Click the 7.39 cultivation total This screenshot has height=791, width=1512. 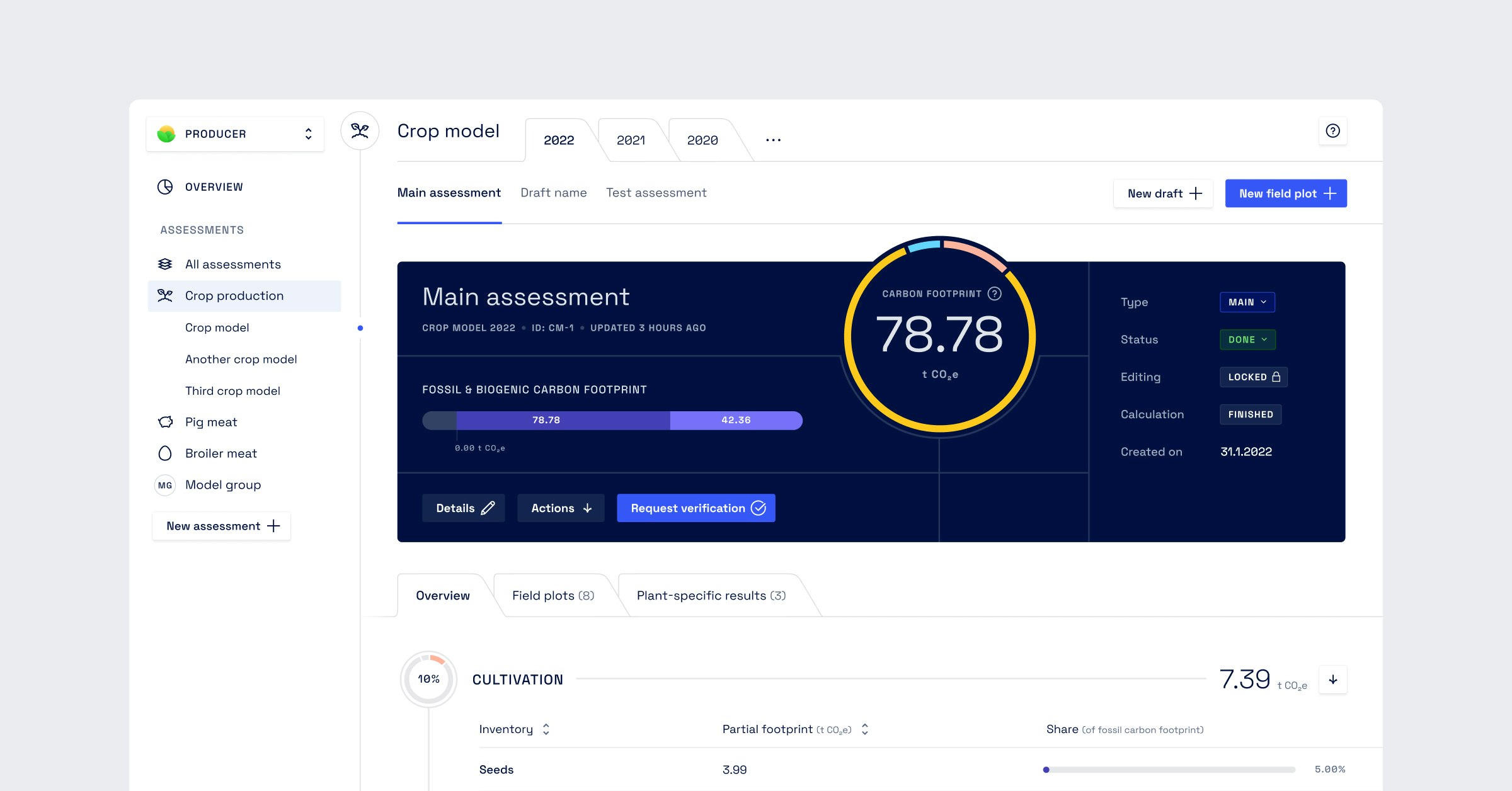click(x=1245, y=679)
